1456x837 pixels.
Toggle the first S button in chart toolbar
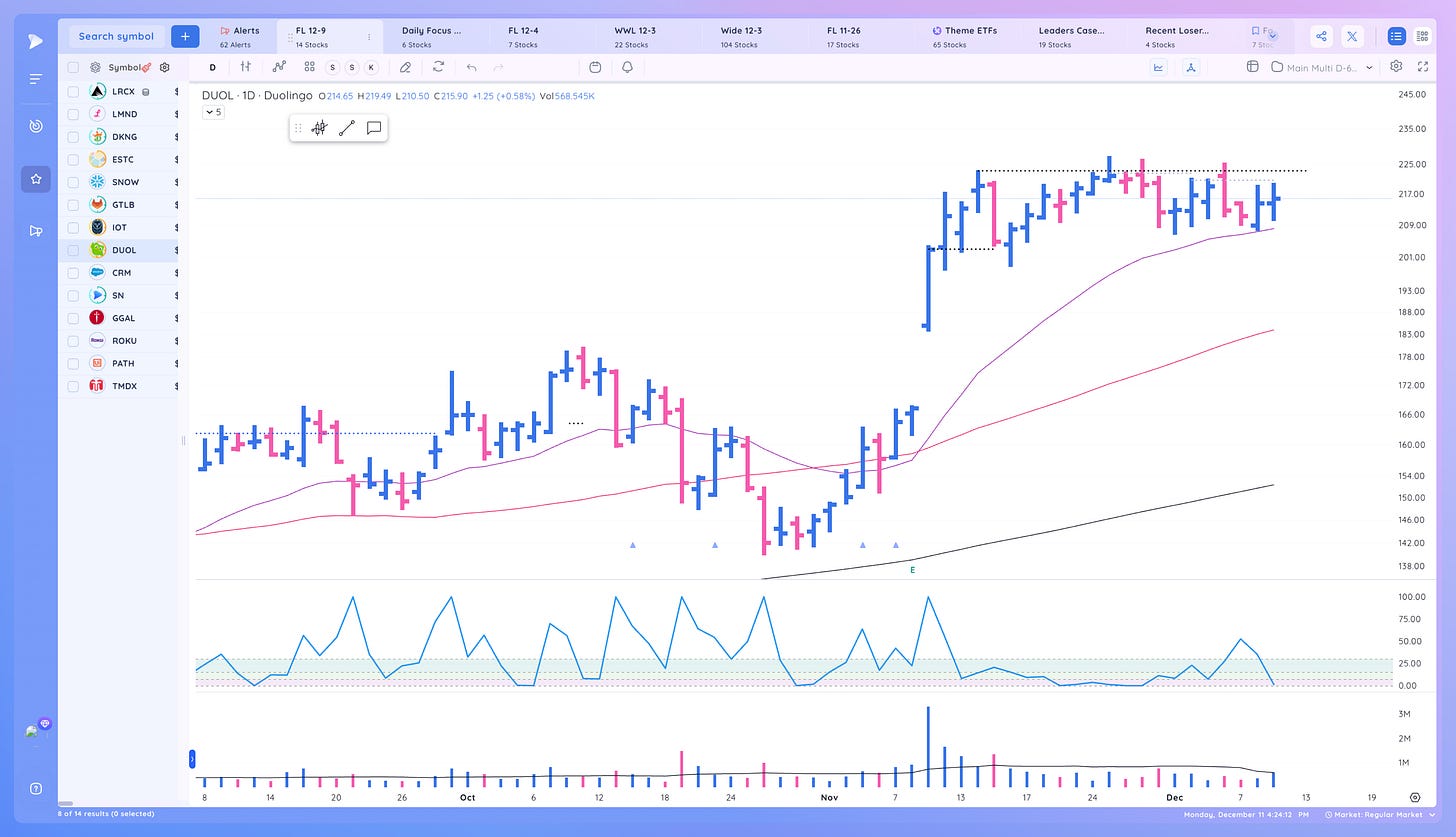334,67
